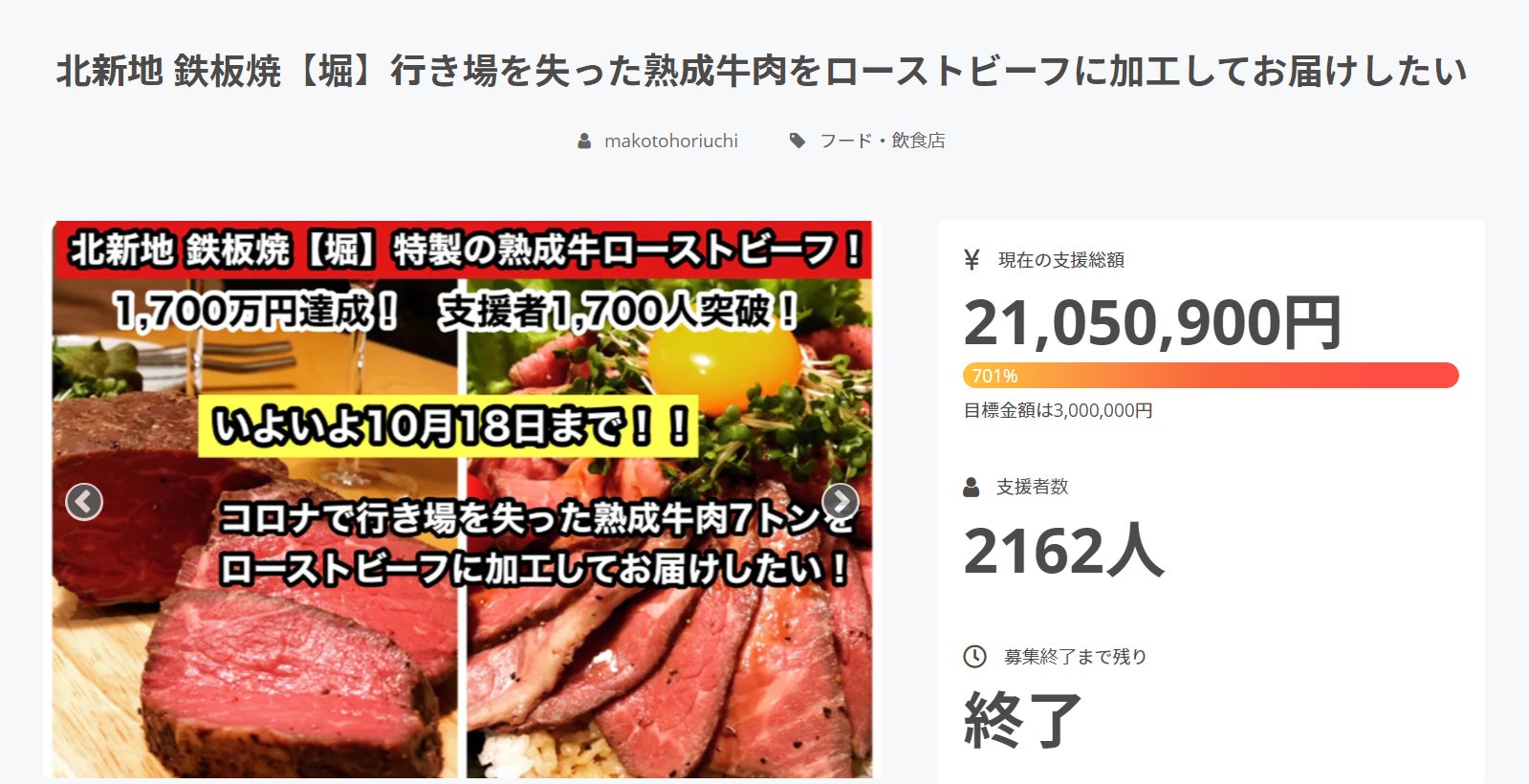Click the roast beef project main image
The width and height of the screenshot is (1529, 784).
coord(462,499)
